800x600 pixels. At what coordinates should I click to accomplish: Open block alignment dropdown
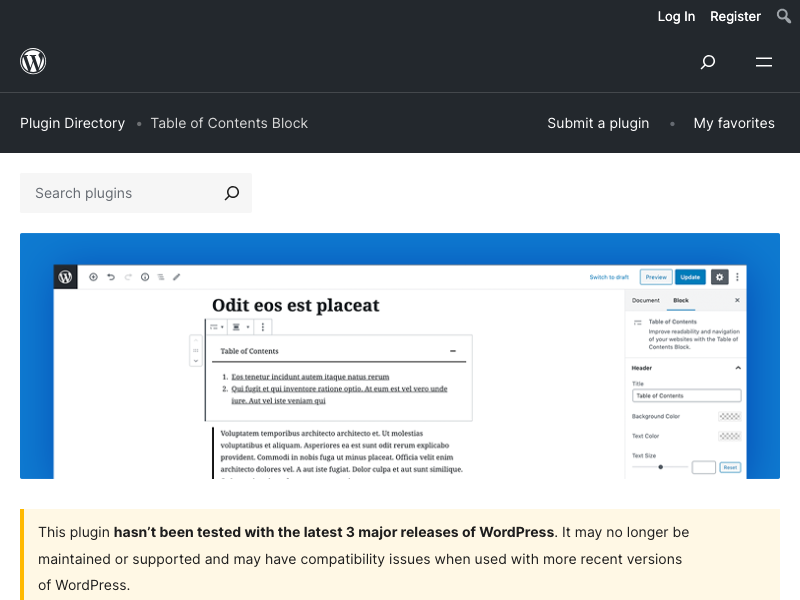tap(241, 327)
